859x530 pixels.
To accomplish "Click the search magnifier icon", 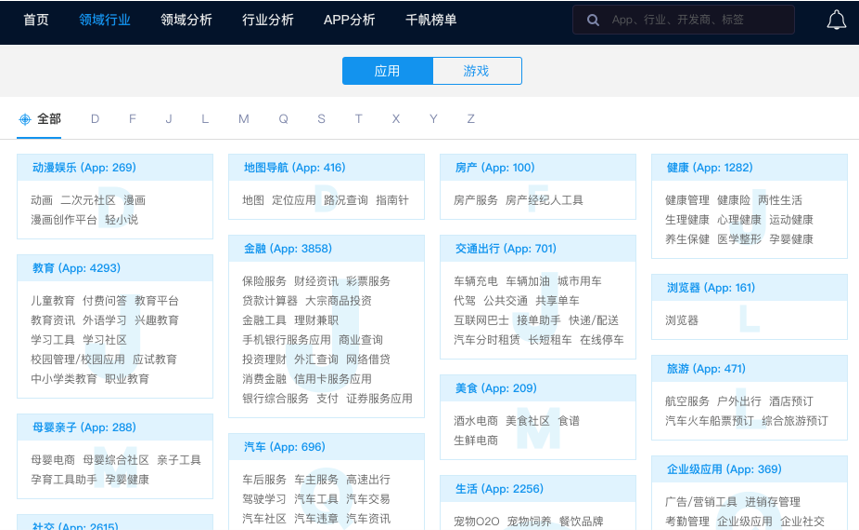I will click(592, 20).
